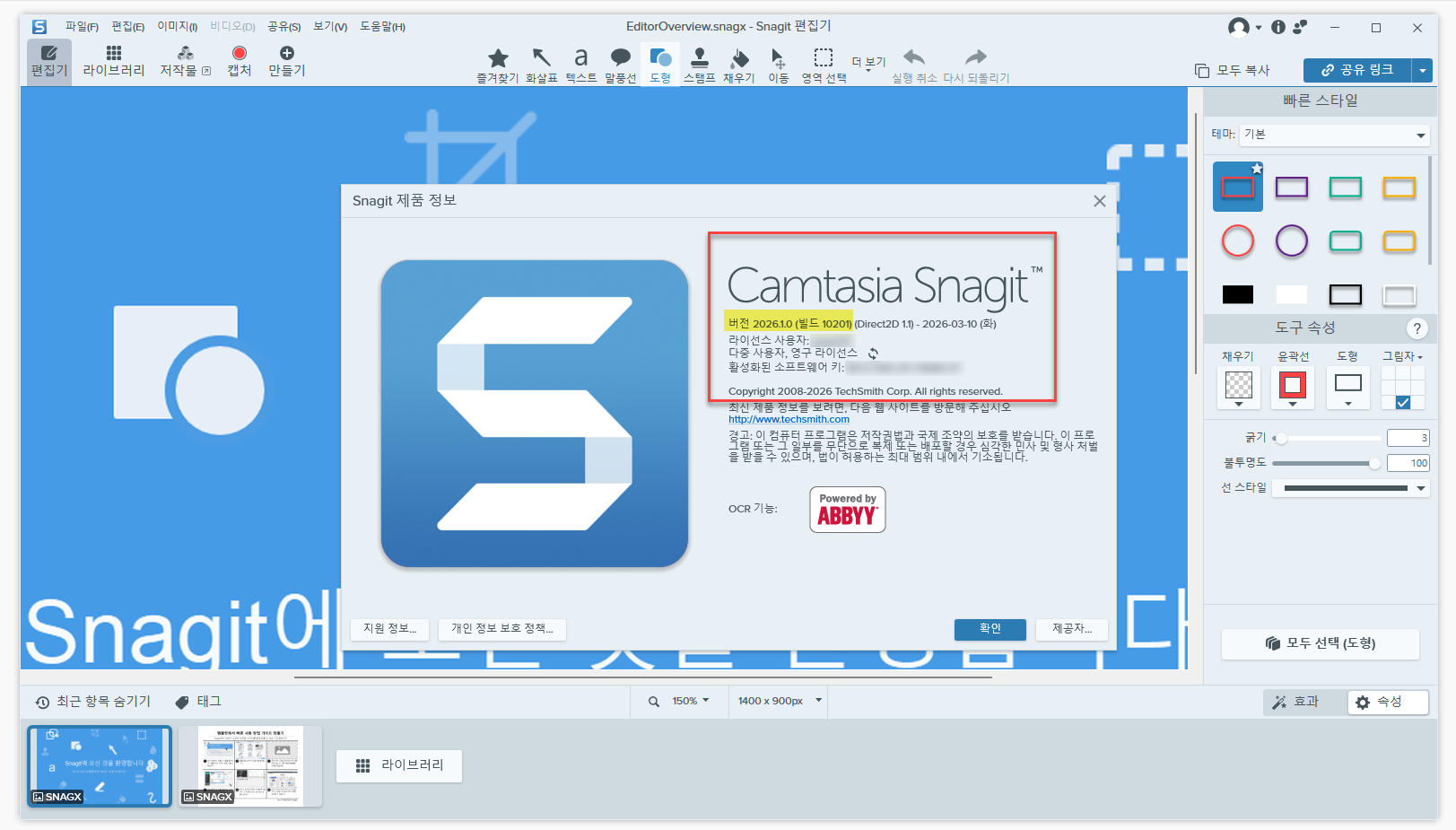Image resolution: width=1456 pixels, height=830 pixels.
Task: Select the 화살표 arrow tool
Action: (541, 65)
